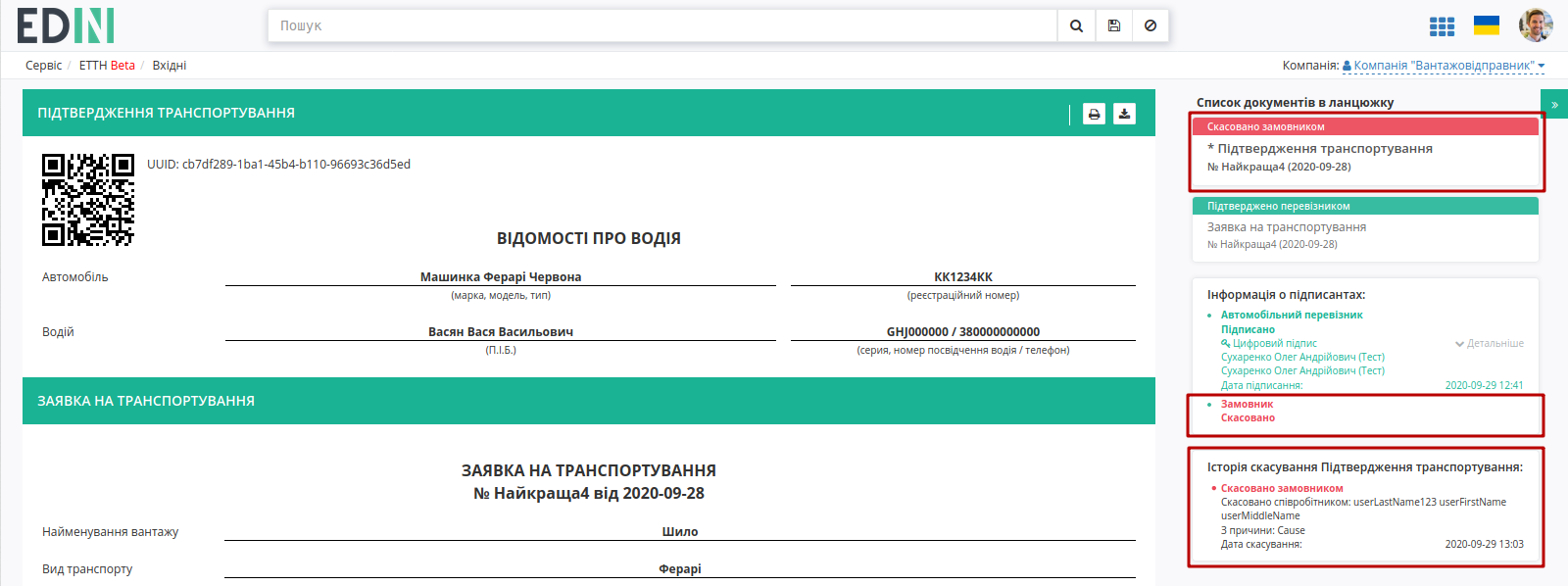The image size is (1568, 586).
Task: Expand Детальніше signature details
Action: point(1490,344)
